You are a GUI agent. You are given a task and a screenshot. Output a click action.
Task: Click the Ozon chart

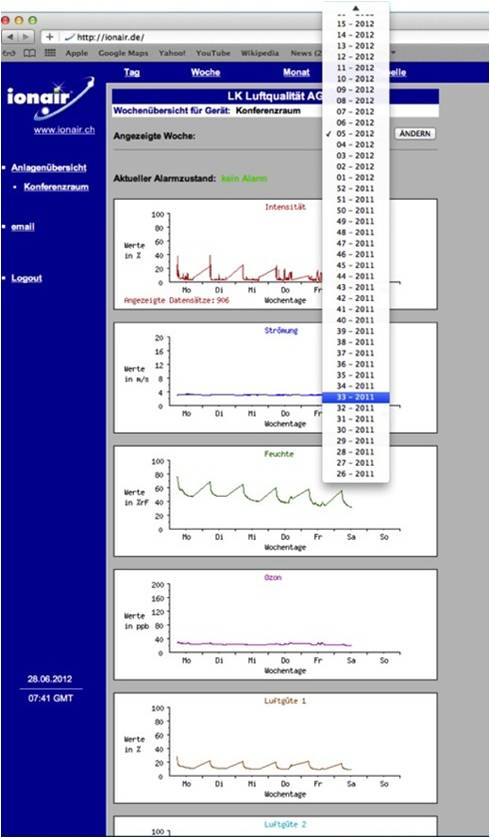coord(276,624)
